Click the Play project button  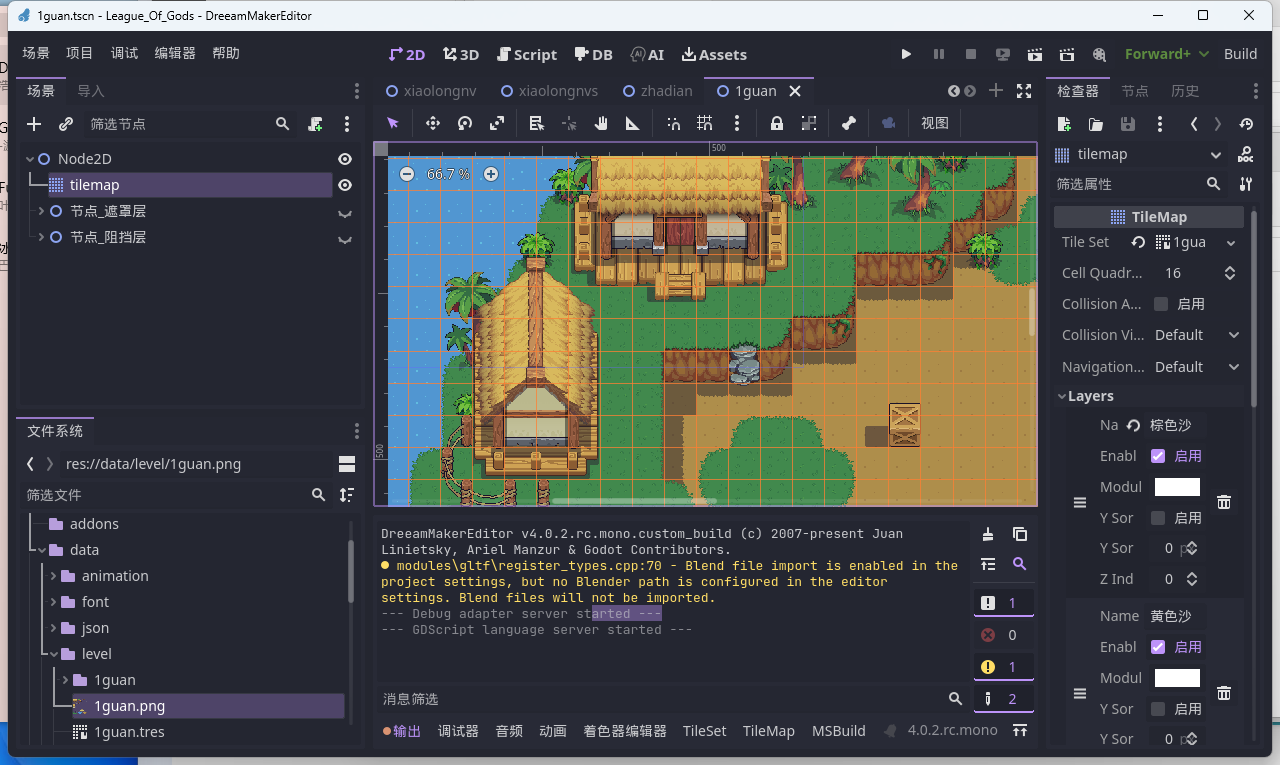point(906,54)
